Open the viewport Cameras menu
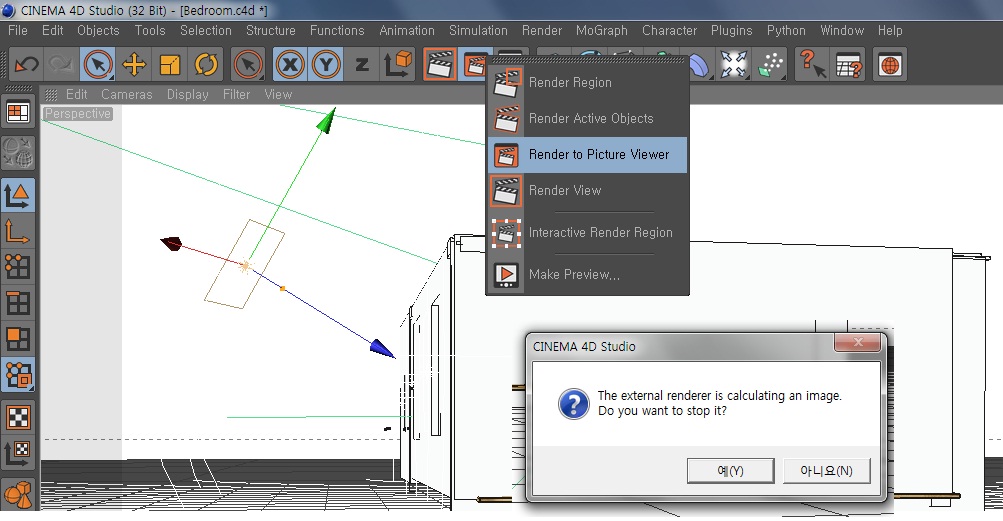This screenshot has height=521, width=1003. pos(127,95)
